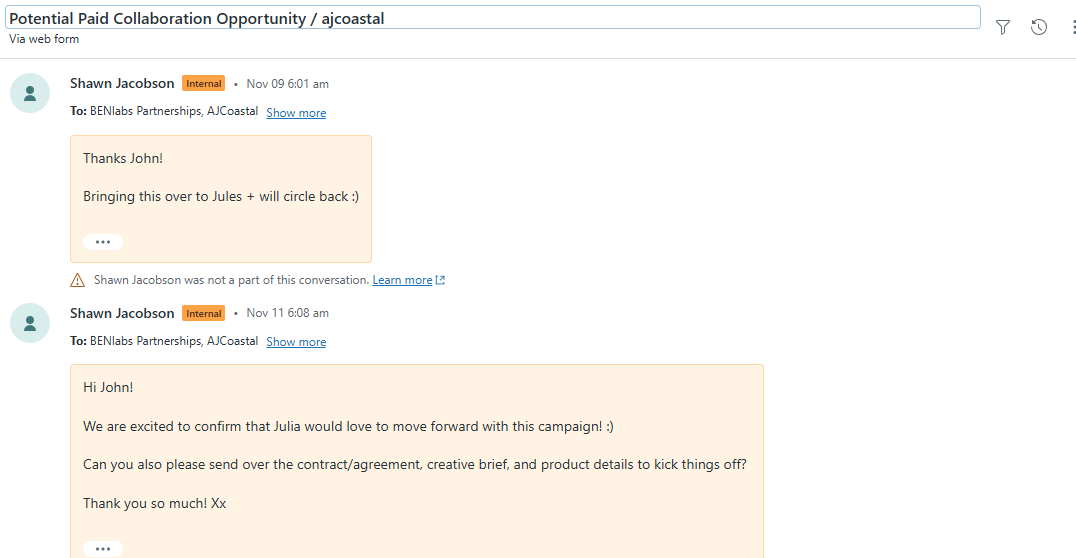Click the external link icon beside Learn more
This screenshot has height=558, width=1076.
click(x=441, y=281)
